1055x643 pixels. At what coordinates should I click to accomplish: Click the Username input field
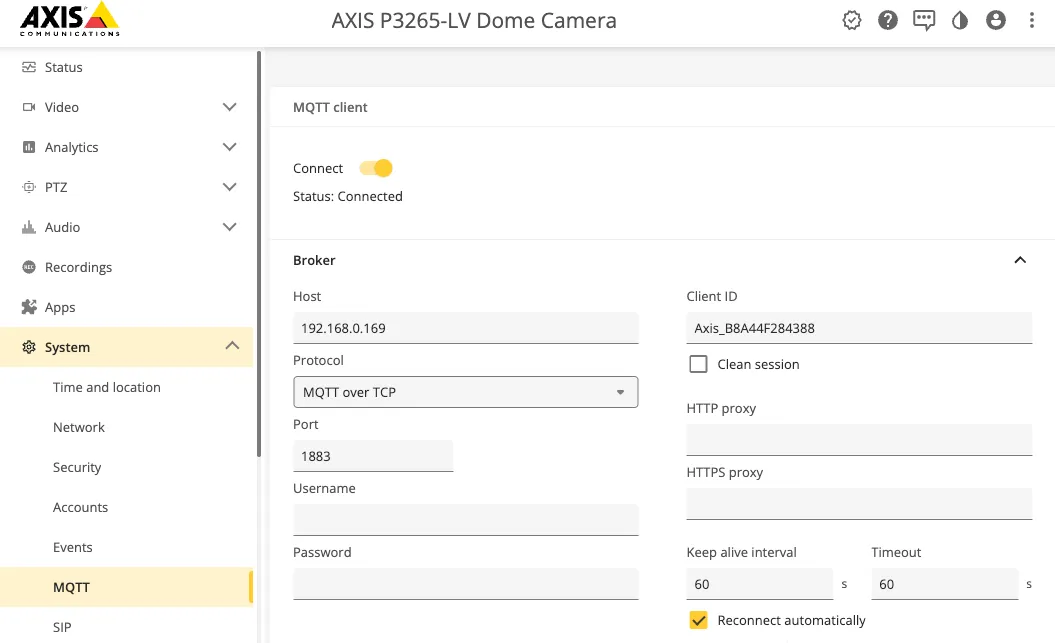click(466, 520)
